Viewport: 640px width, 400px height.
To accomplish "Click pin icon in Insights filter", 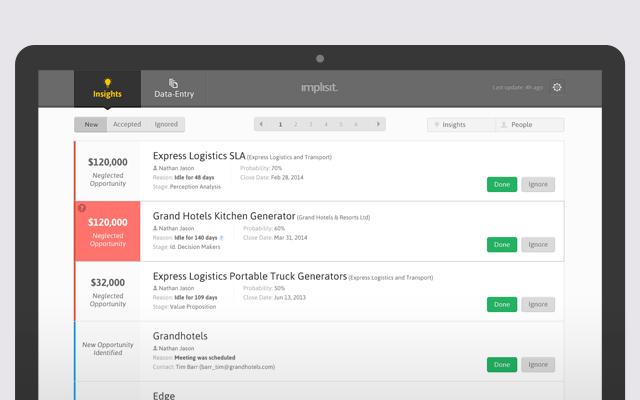I will (437, 124).
